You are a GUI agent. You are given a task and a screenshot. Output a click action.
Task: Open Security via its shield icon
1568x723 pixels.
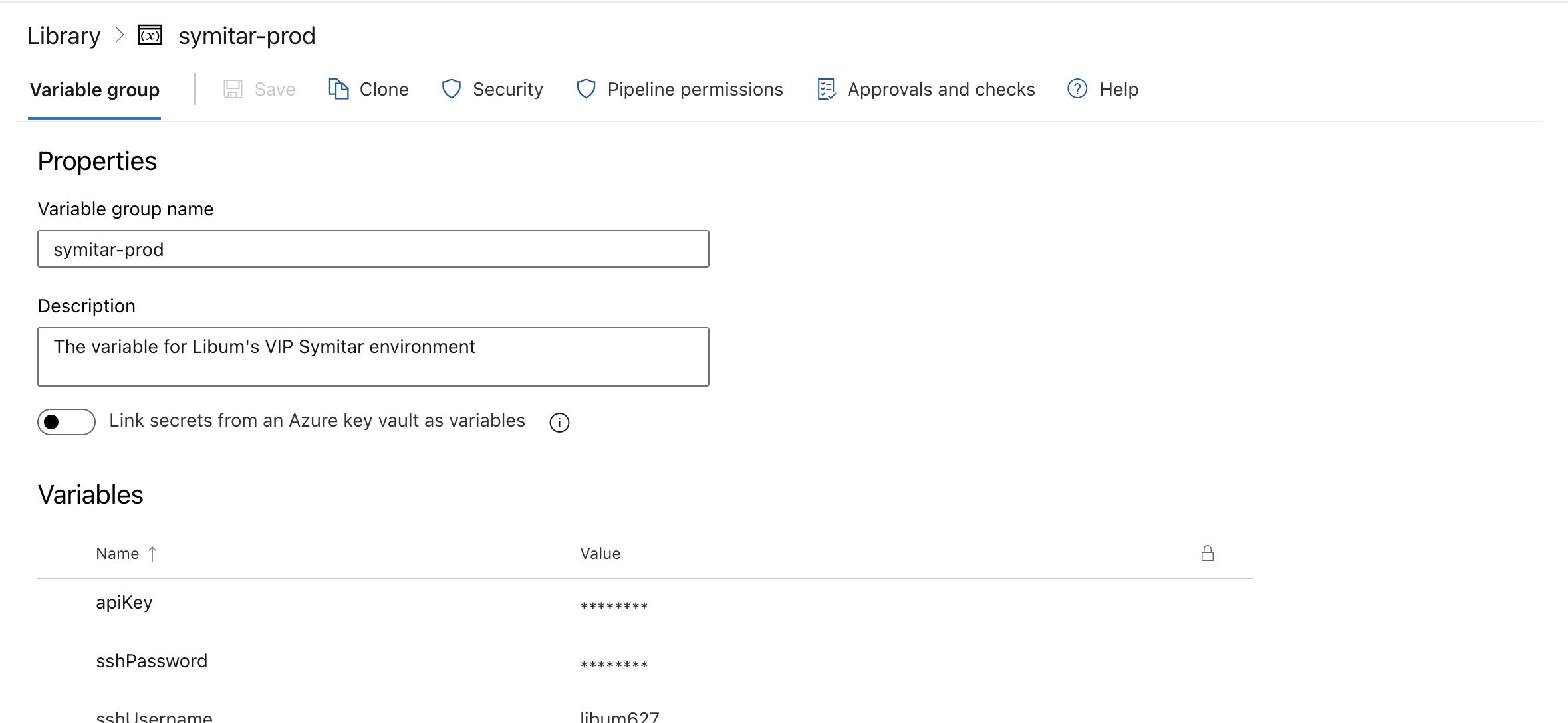click(x=452, y=89)
